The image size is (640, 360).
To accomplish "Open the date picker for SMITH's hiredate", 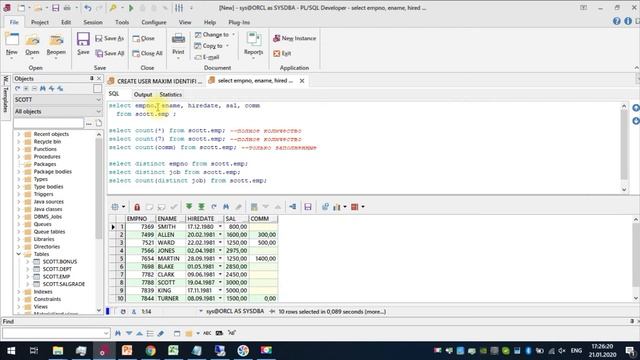I will pos(220,227).
